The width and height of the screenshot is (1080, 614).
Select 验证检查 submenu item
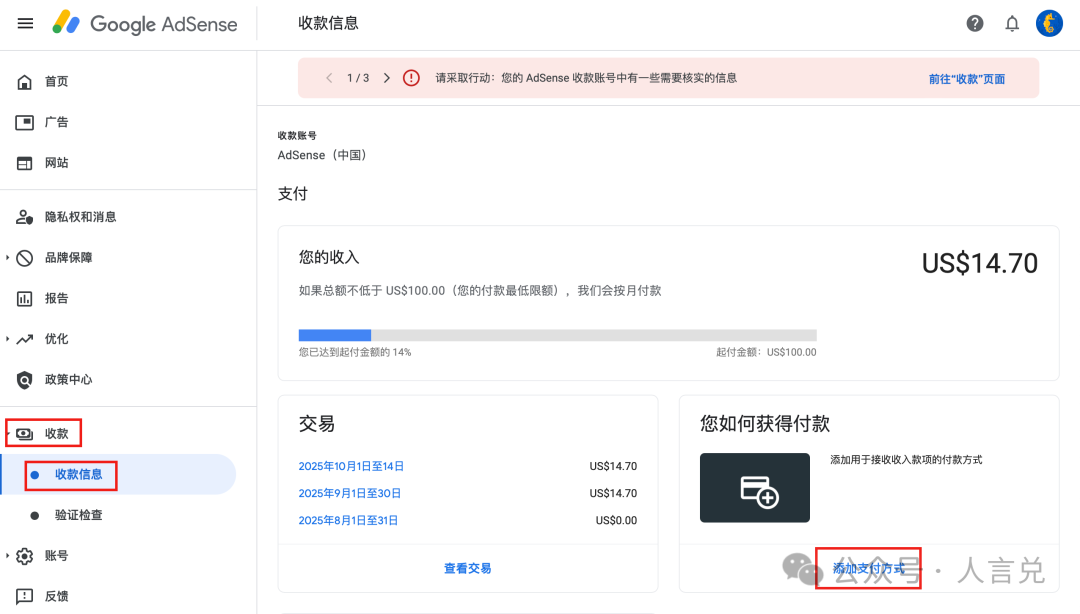[x=79, y=515]
